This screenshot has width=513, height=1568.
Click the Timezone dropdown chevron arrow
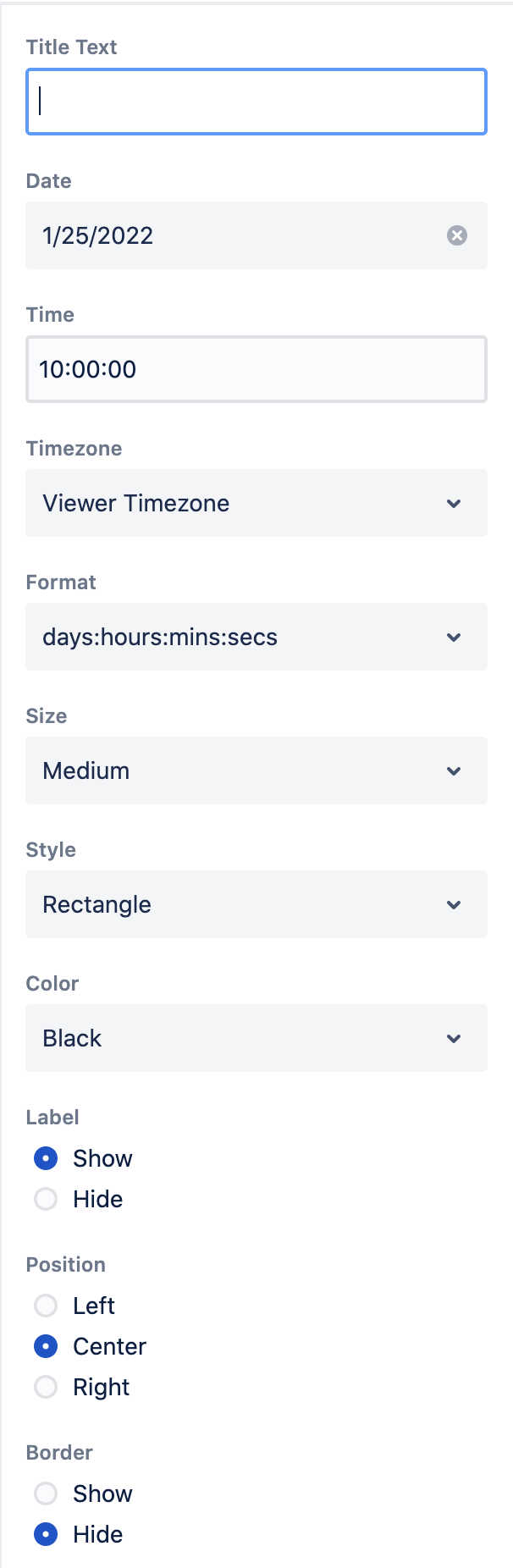(454, 504)
